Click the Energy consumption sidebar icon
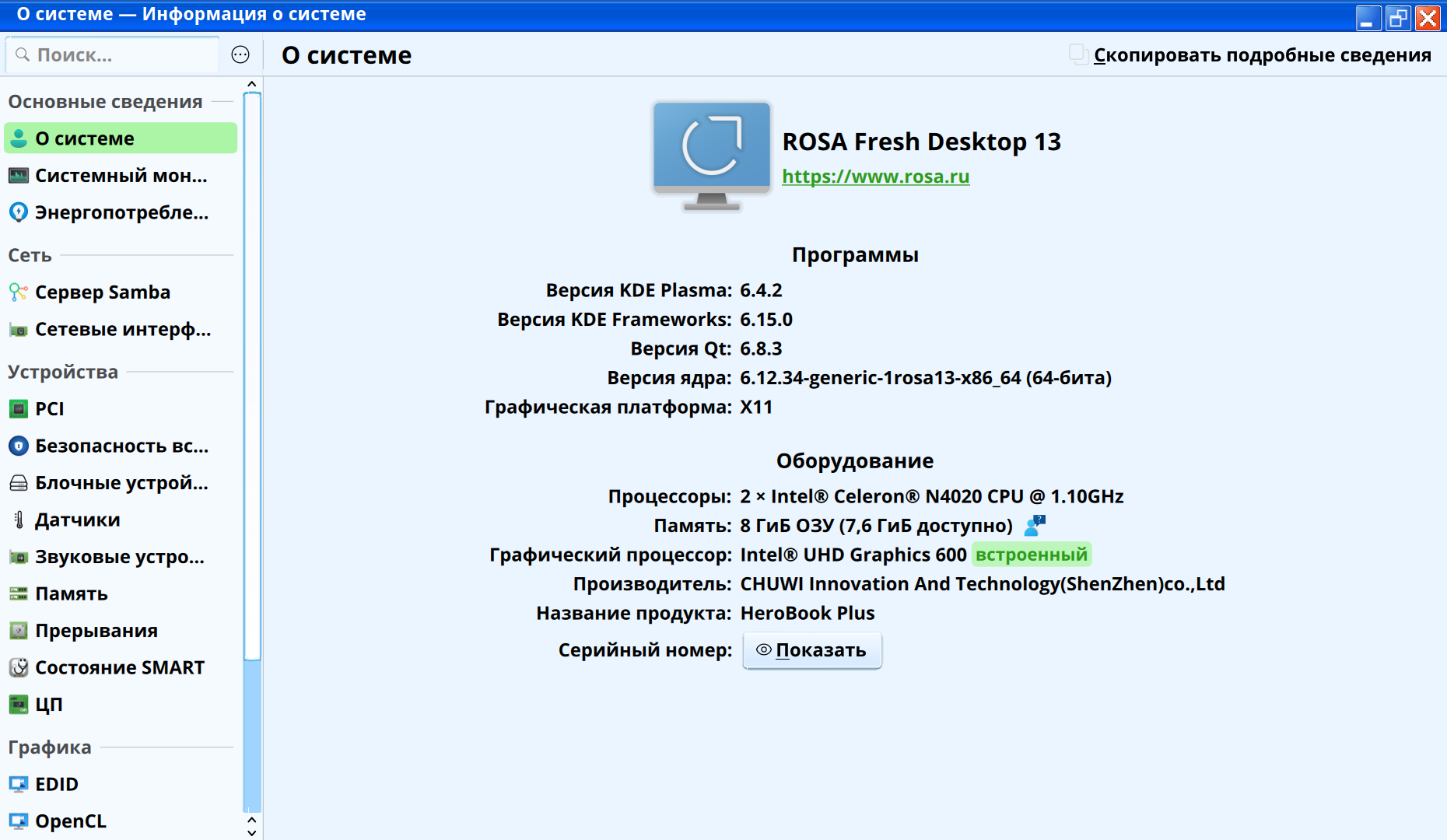 19,212
